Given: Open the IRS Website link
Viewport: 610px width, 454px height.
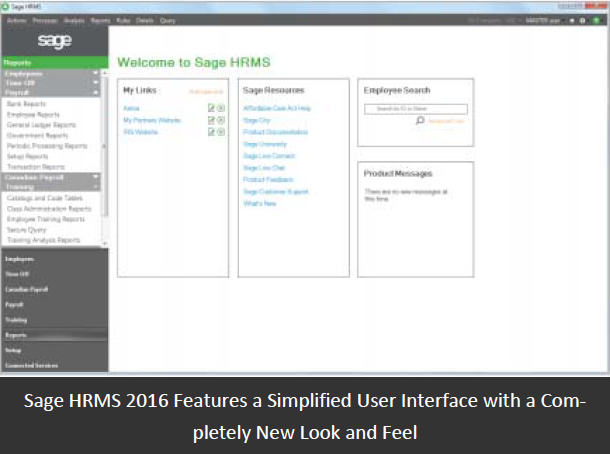Looking at the screenshot, I should coord(140,132).
